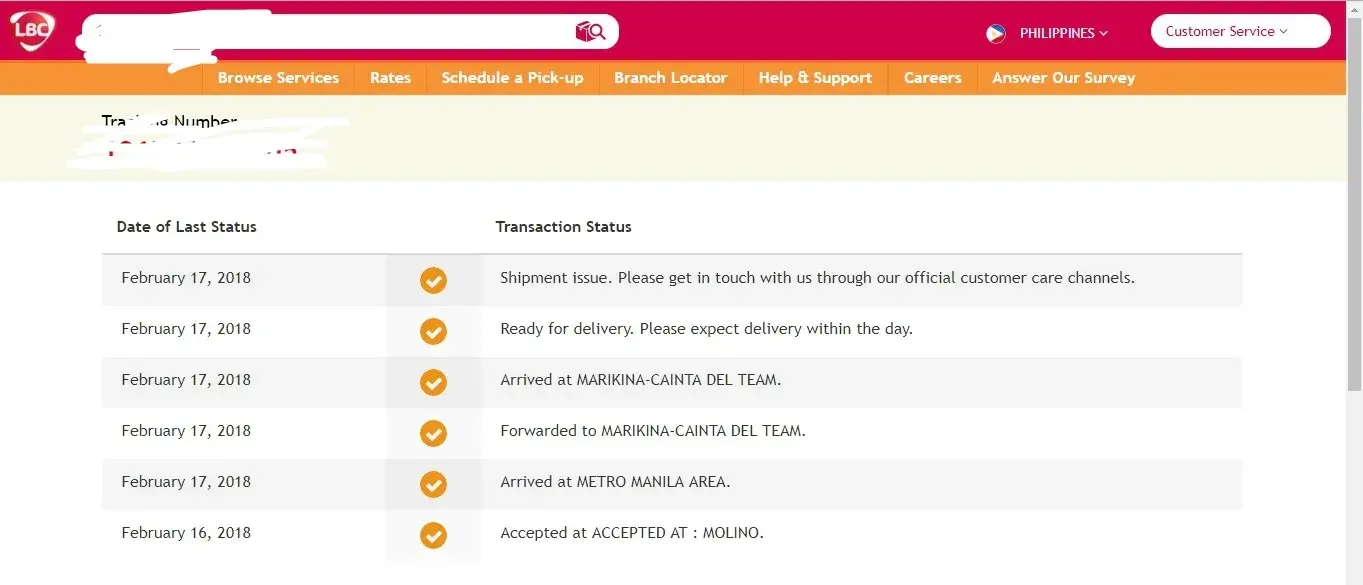Expand the Customer Service dropdown
Viewport: 1363px width, 585px height.
click(1239, 31)
